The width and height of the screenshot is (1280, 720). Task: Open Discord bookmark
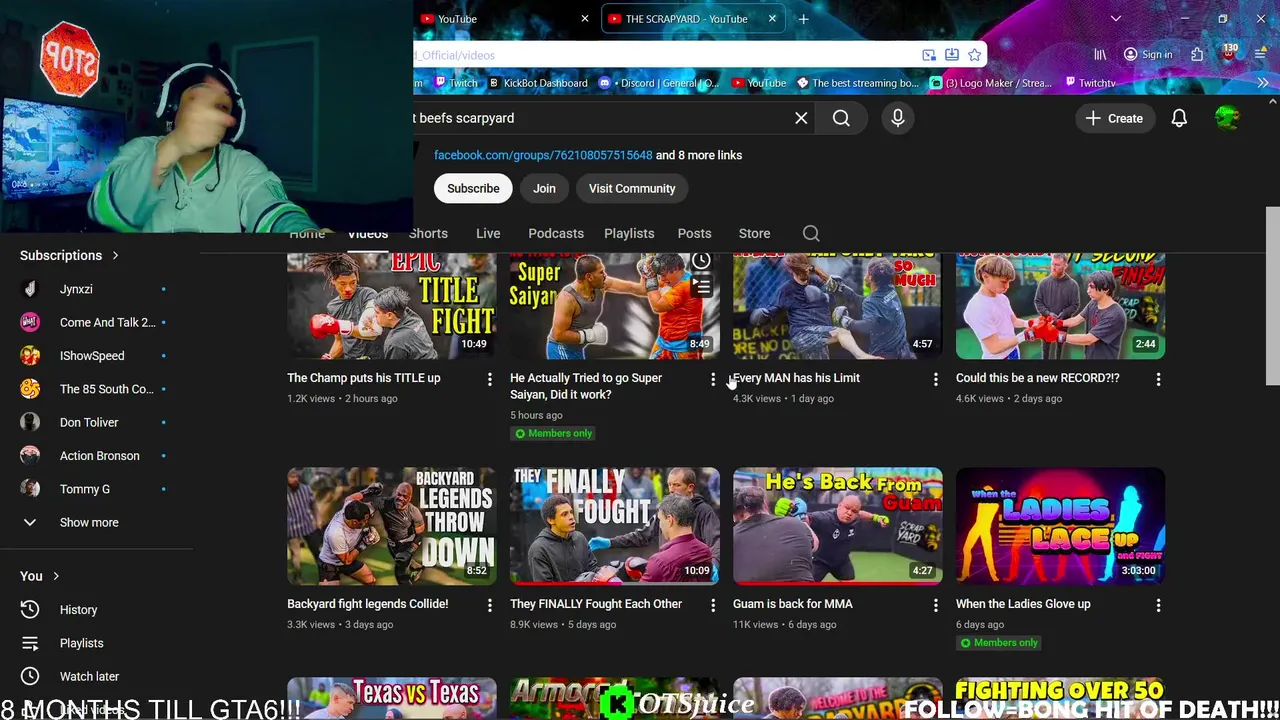[659, 83]
